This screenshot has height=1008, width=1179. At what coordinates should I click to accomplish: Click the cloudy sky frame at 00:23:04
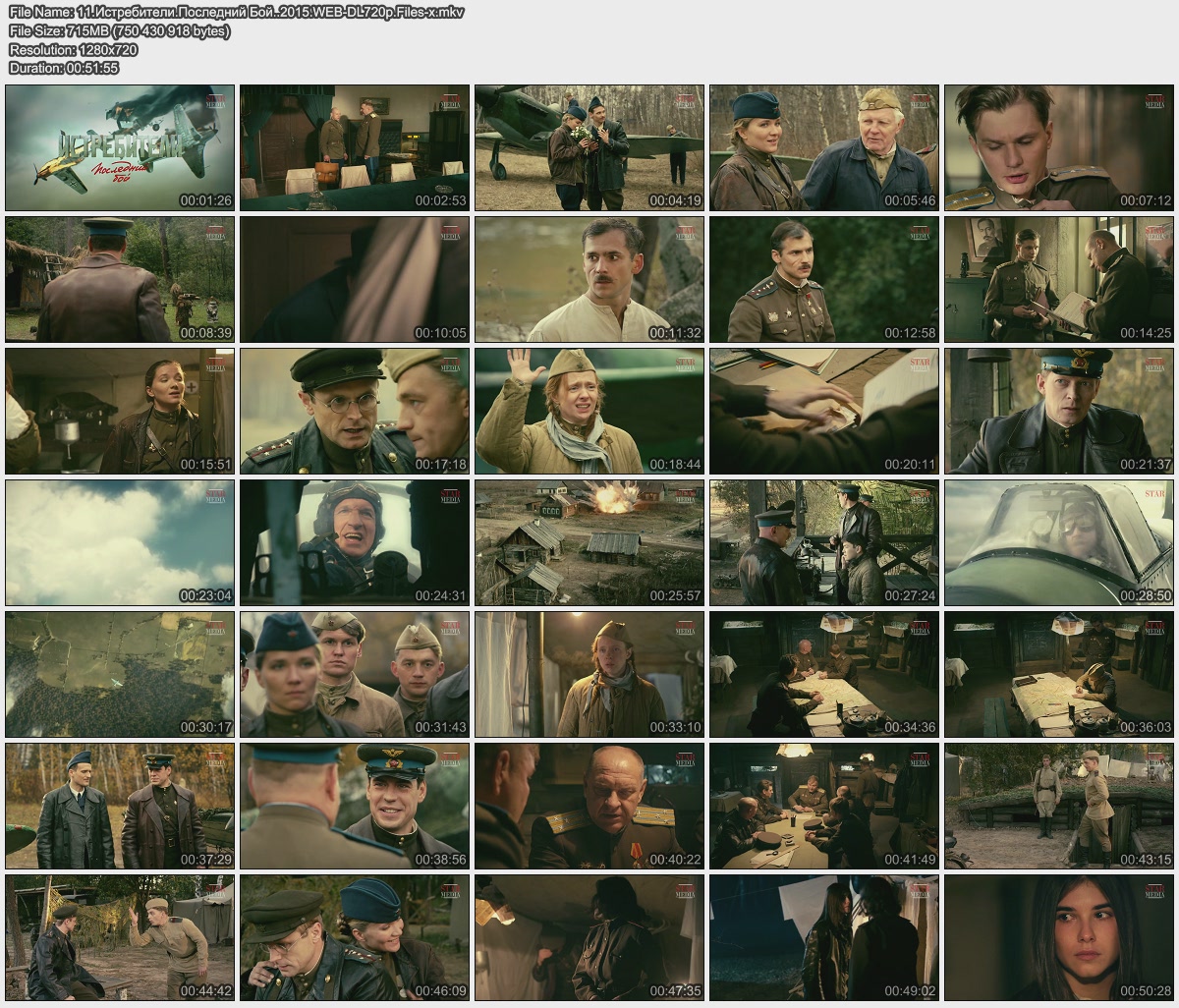tap(120, 542)
